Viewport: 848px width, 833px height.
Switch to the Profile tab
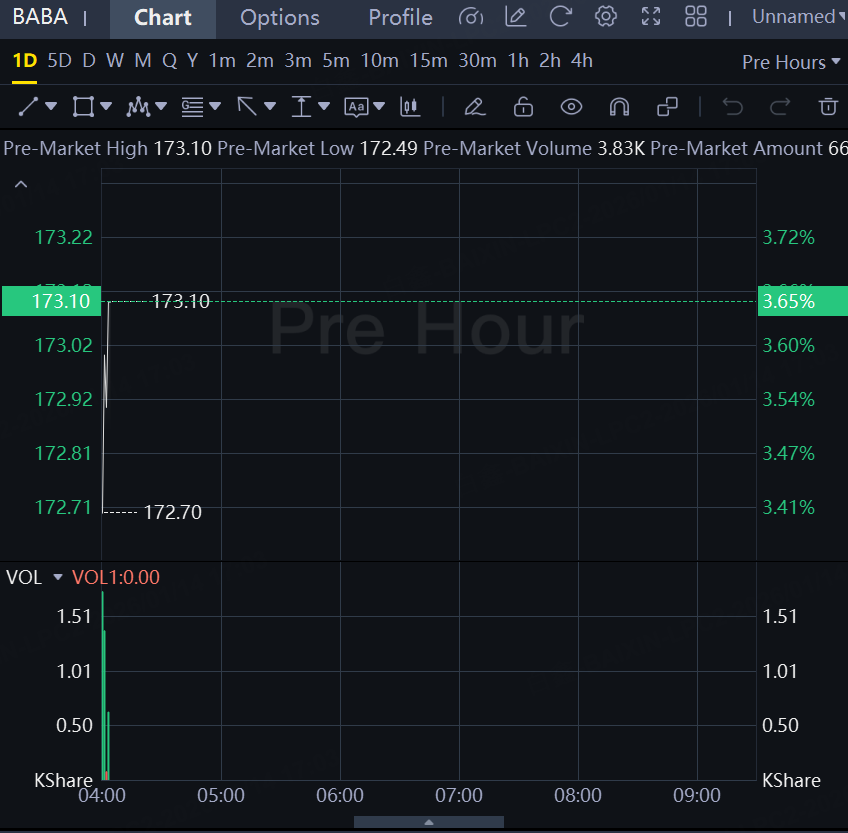click(400, 18)
